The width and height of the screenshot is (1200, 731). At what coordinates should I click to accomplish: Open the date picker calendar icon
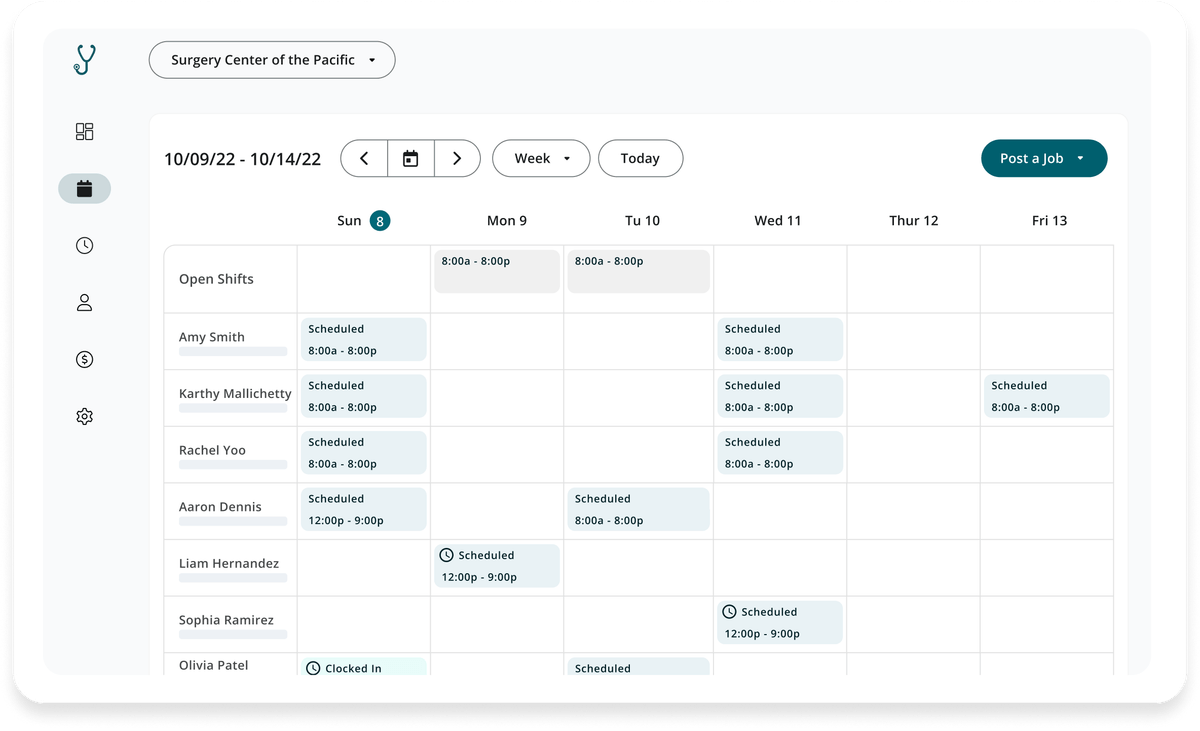pyautogui.click(x=410, y=159)
